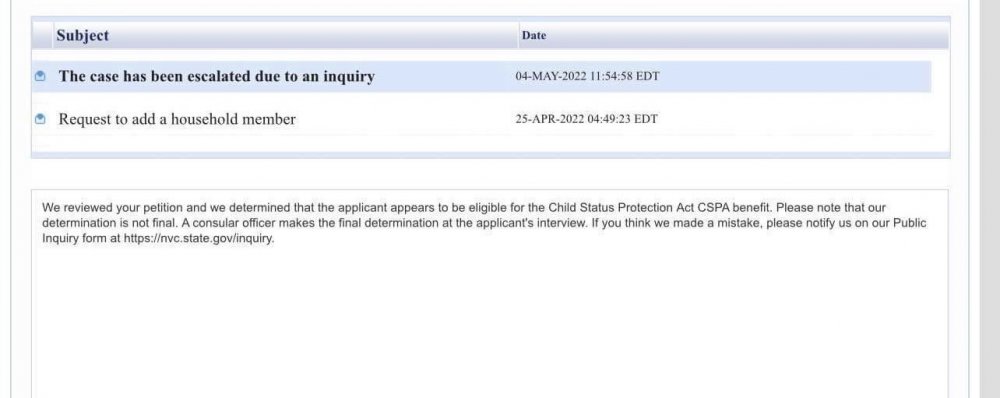Open 'Request to add a household member' message
The image size is (1000, 398).
[x=177, y=119]
